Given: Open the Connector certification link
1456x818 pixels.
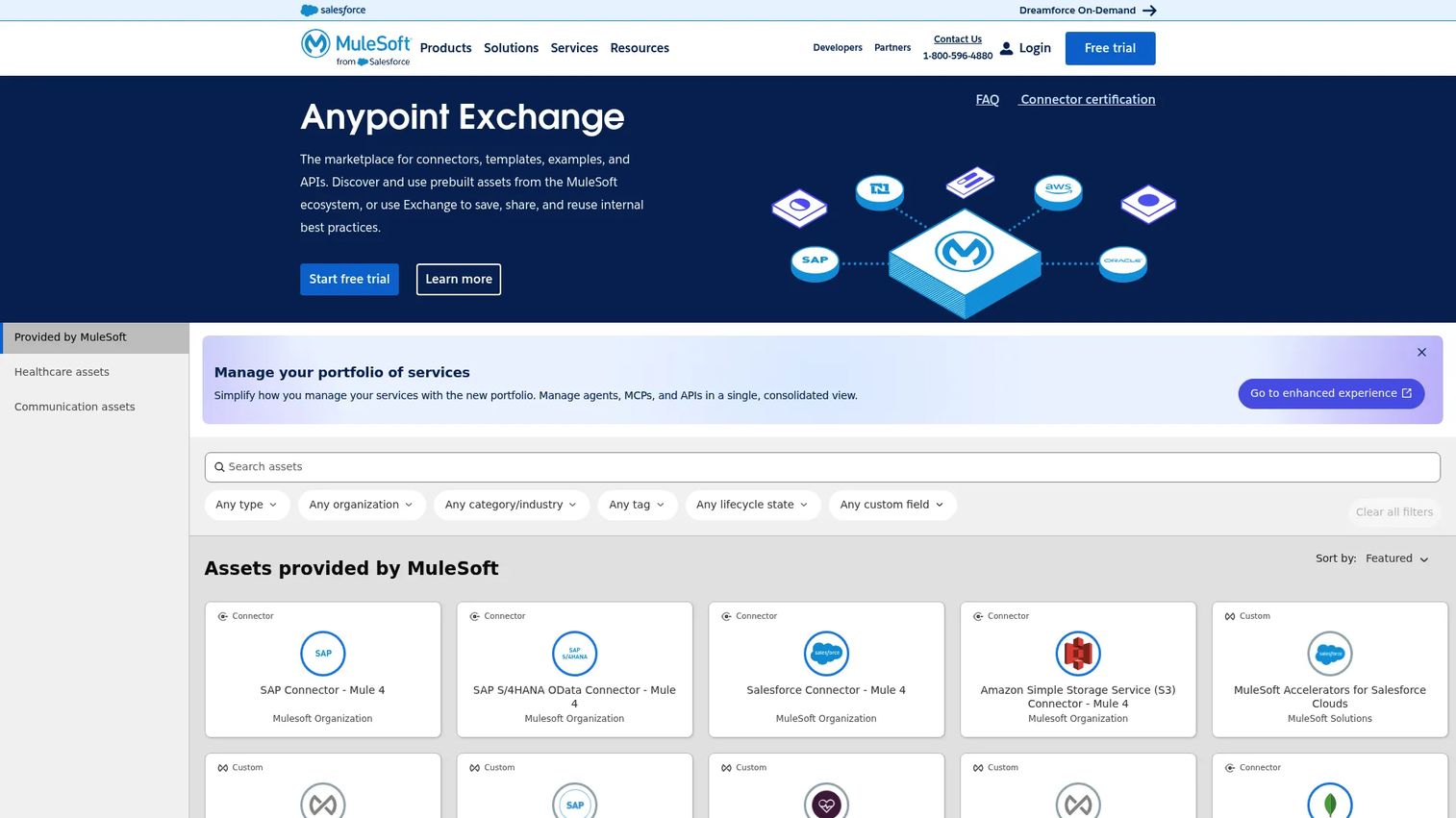Looking at the screenshot, I should pos(1088,99).
